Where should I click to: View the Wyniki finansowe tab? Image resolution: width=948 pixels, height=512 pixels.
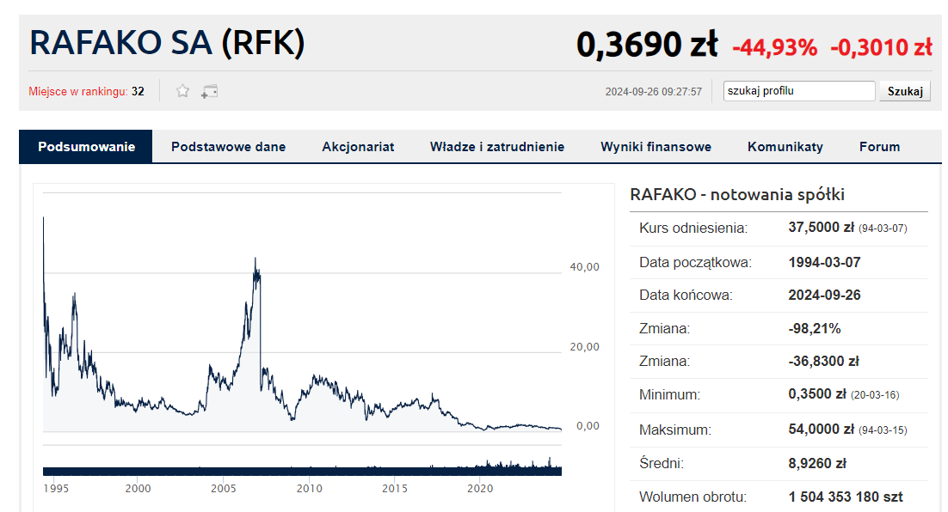coord(656,147)
